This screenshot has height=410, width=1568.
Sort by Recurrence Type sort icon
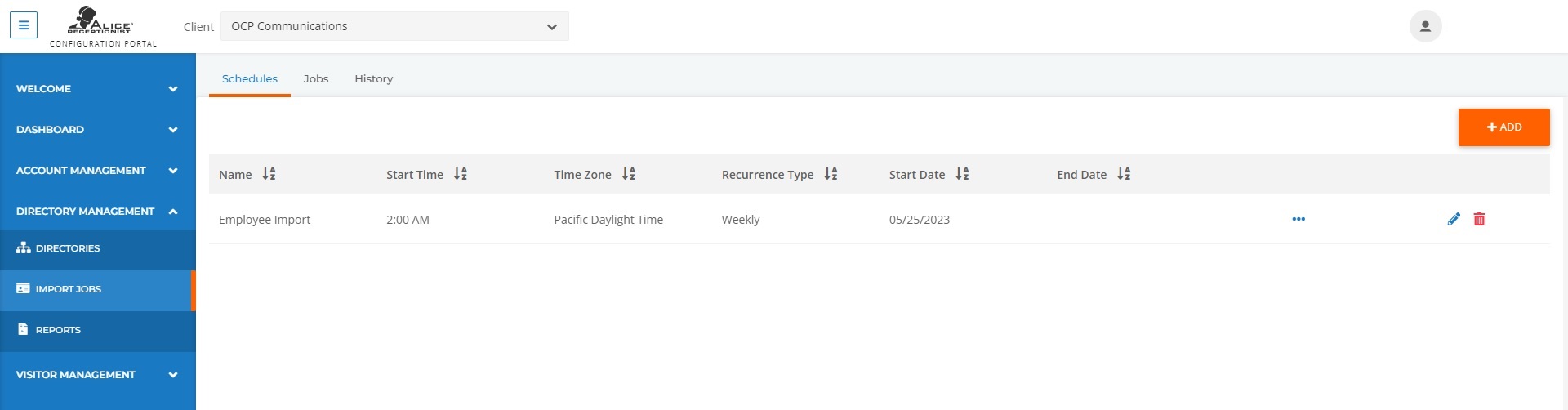[831, 174]
